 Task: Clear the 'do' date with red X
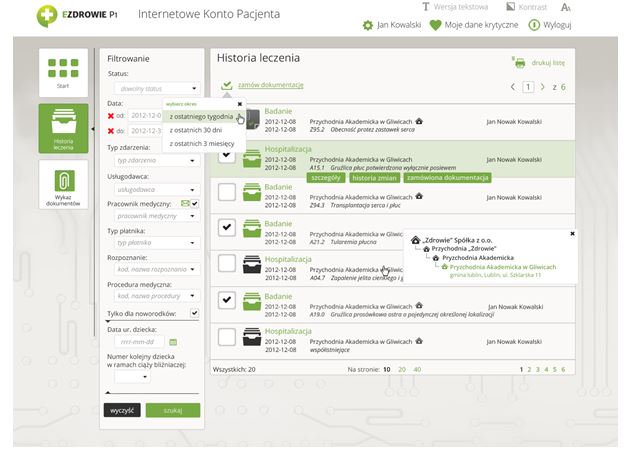[111, 131]
